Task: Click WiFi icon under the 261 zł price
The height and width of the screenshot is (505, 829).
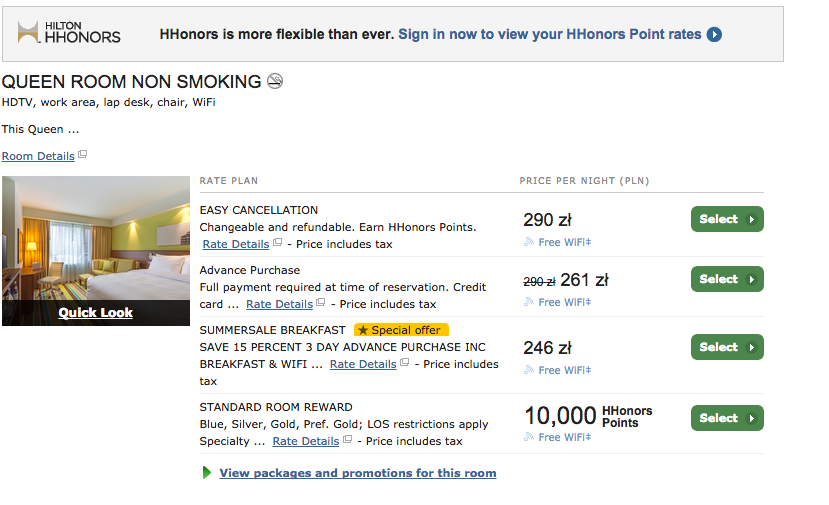Action: click(529, 302)
